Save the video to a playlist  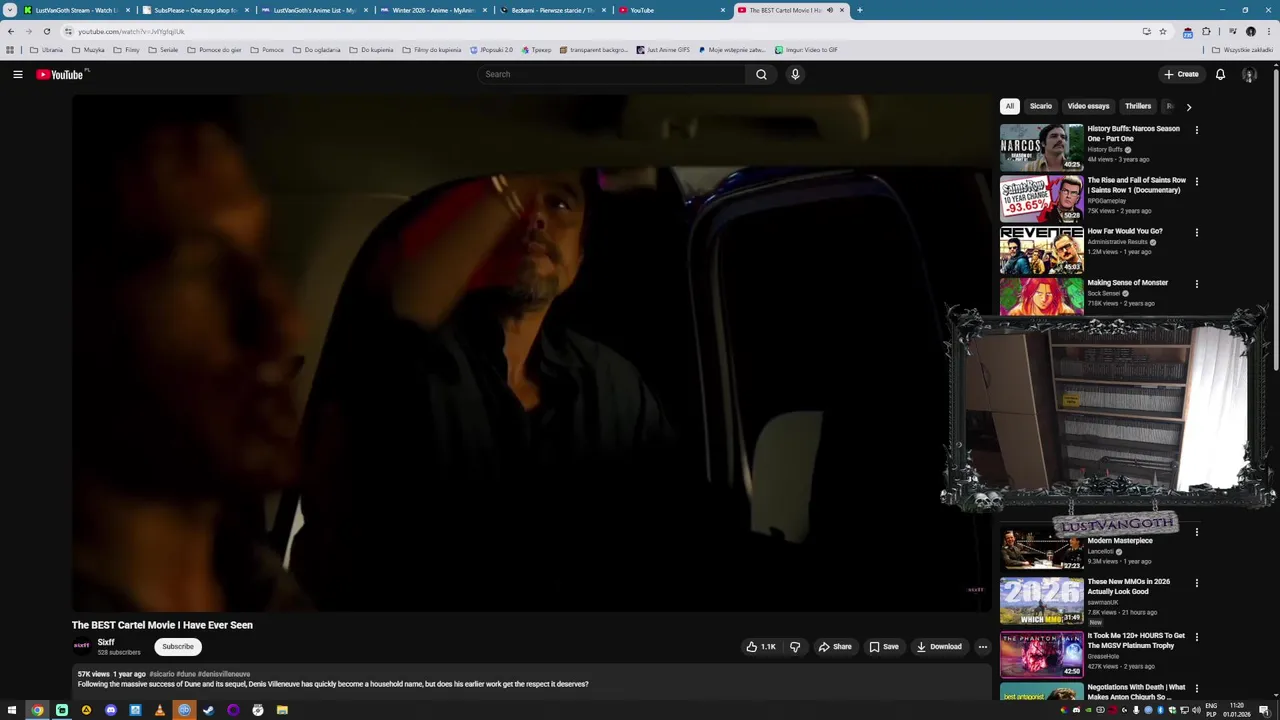(884, 647)
